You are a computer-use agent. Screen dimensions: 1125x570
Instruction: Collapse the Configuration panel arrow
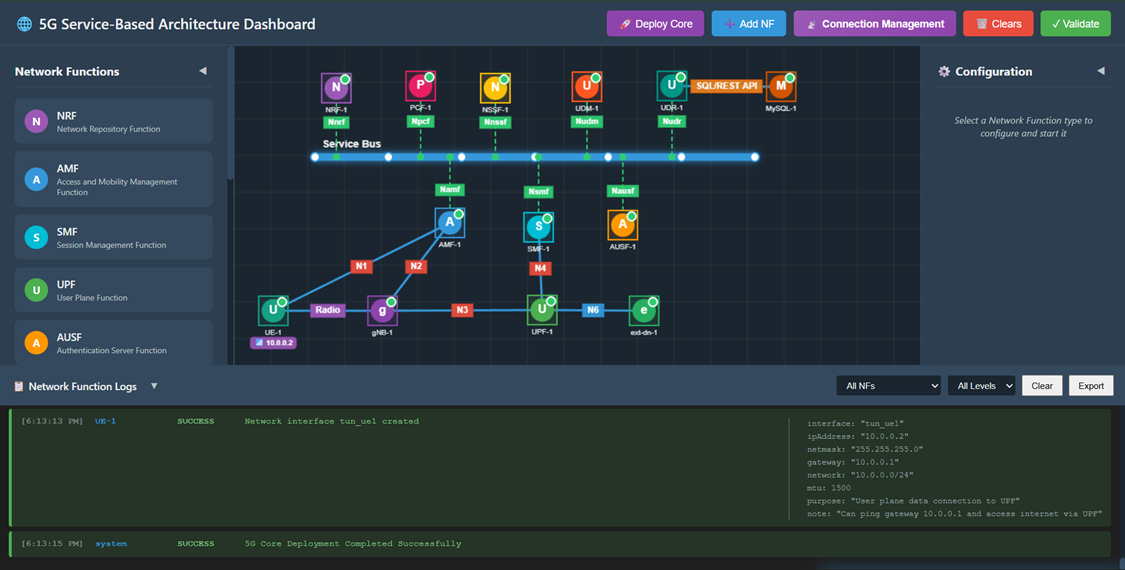(x=1101, y=71)
